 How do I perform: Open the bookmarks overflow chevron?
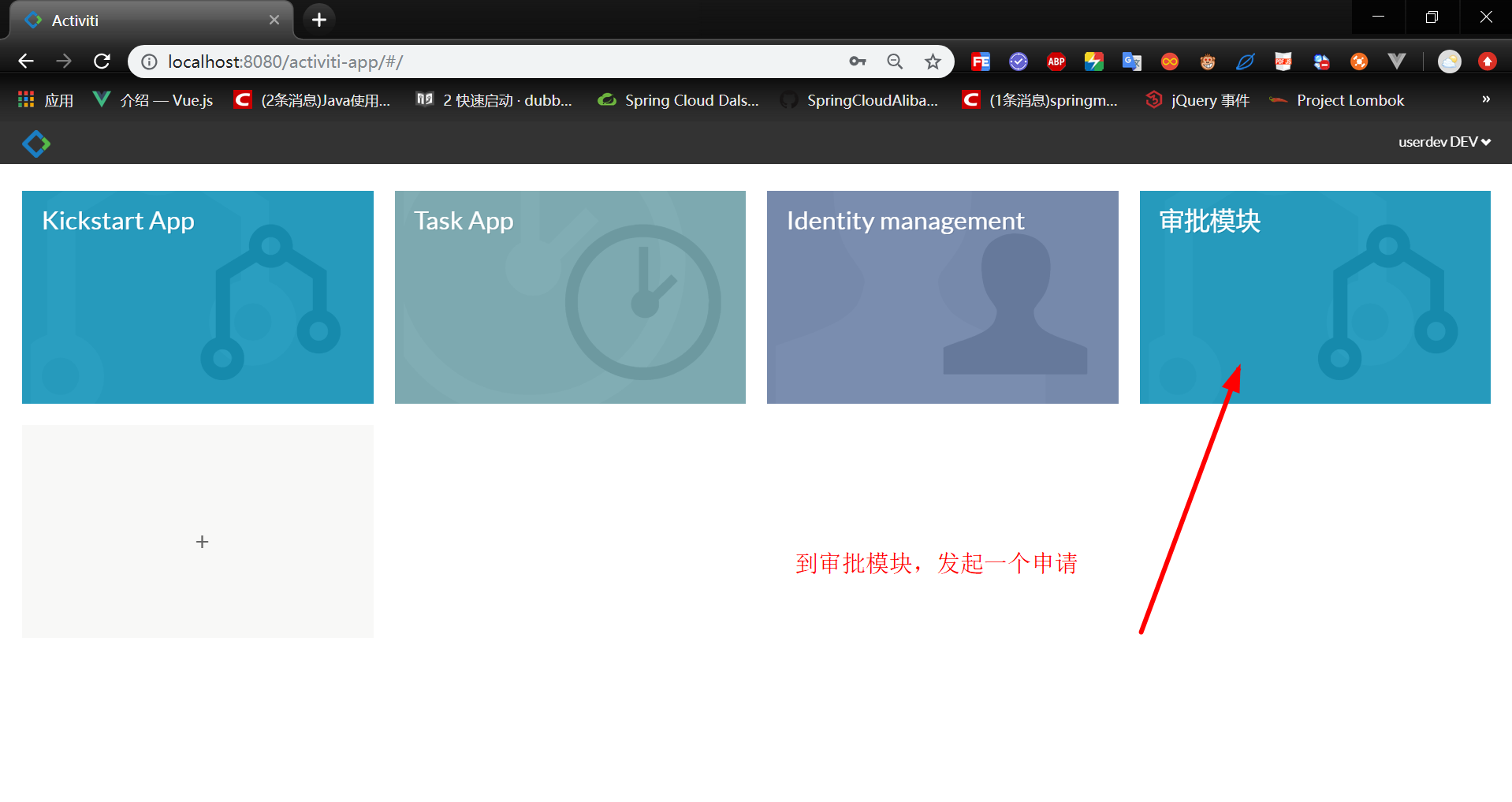tap(1485, 99)
